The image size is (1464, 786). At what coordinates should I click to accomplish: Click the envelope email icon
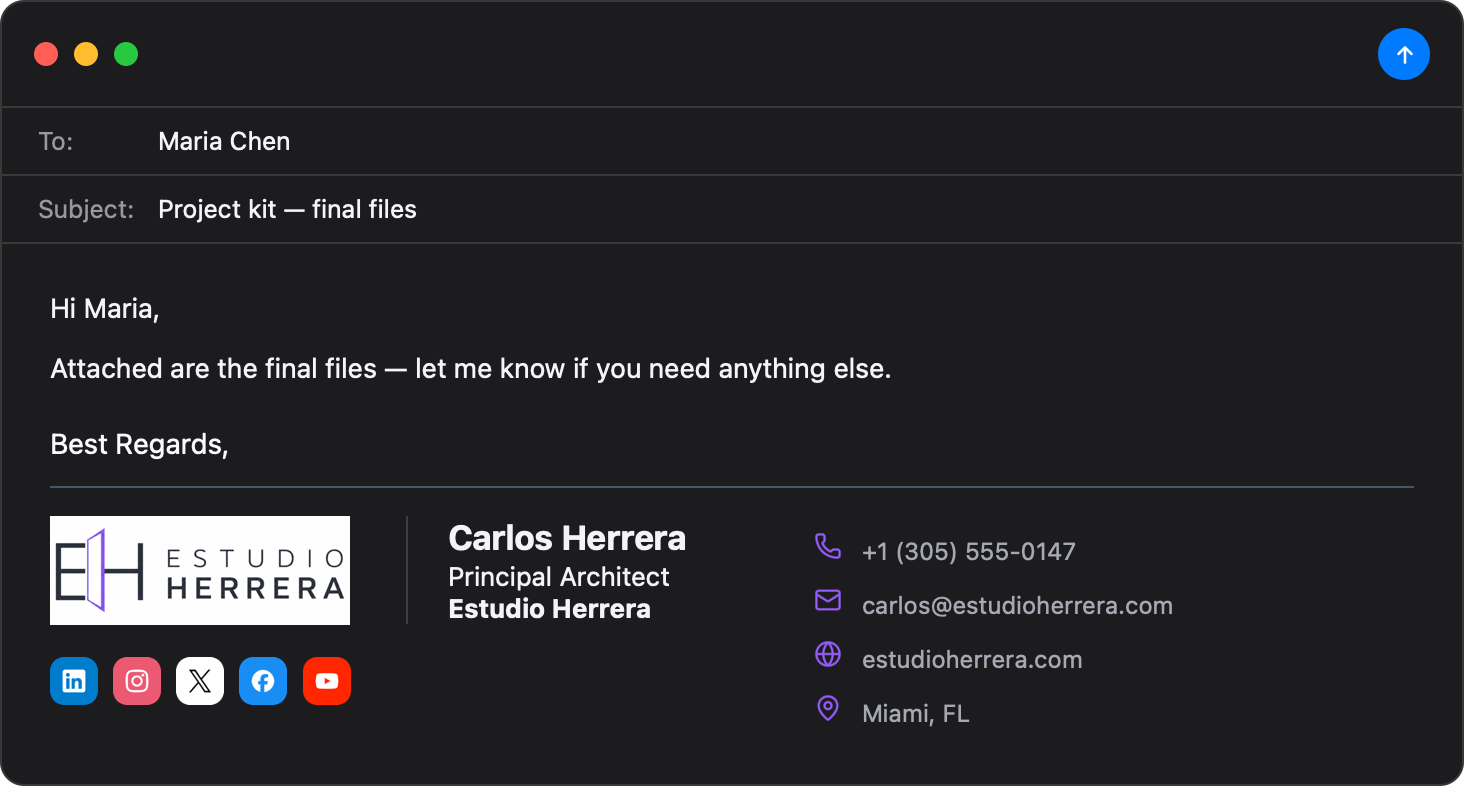coord(828,600)
